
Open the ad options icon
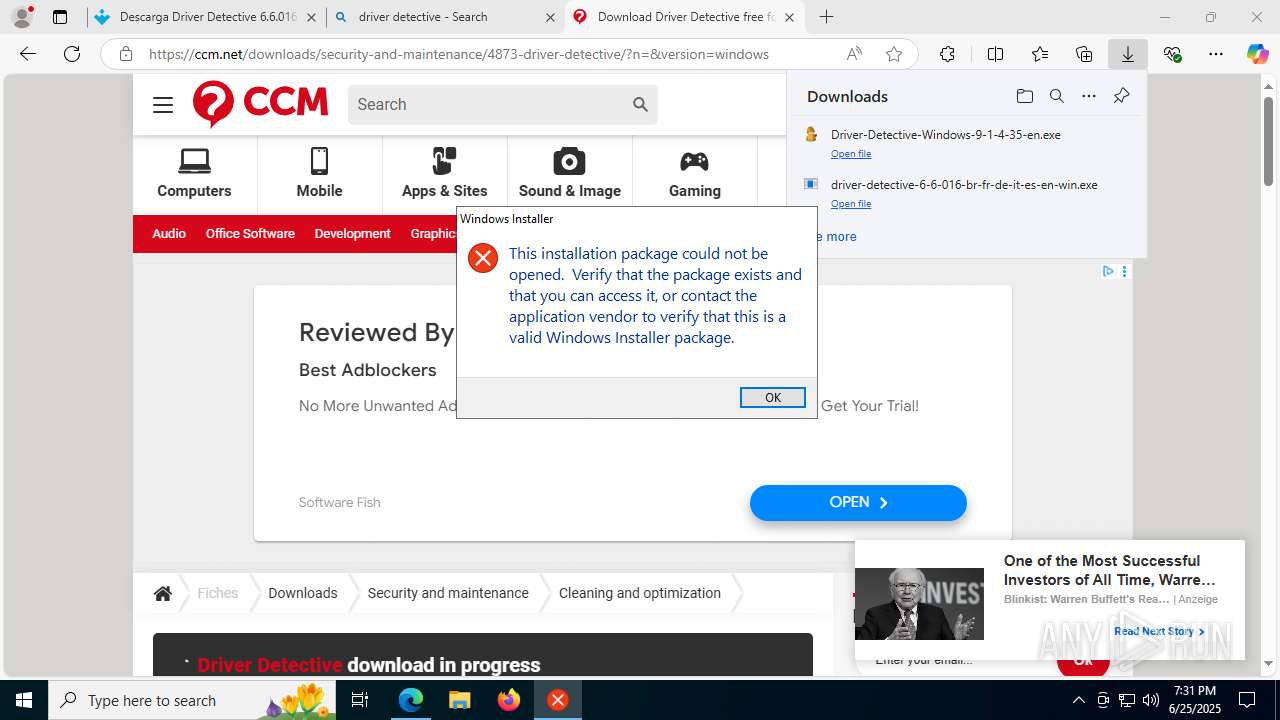(1125, 271)
